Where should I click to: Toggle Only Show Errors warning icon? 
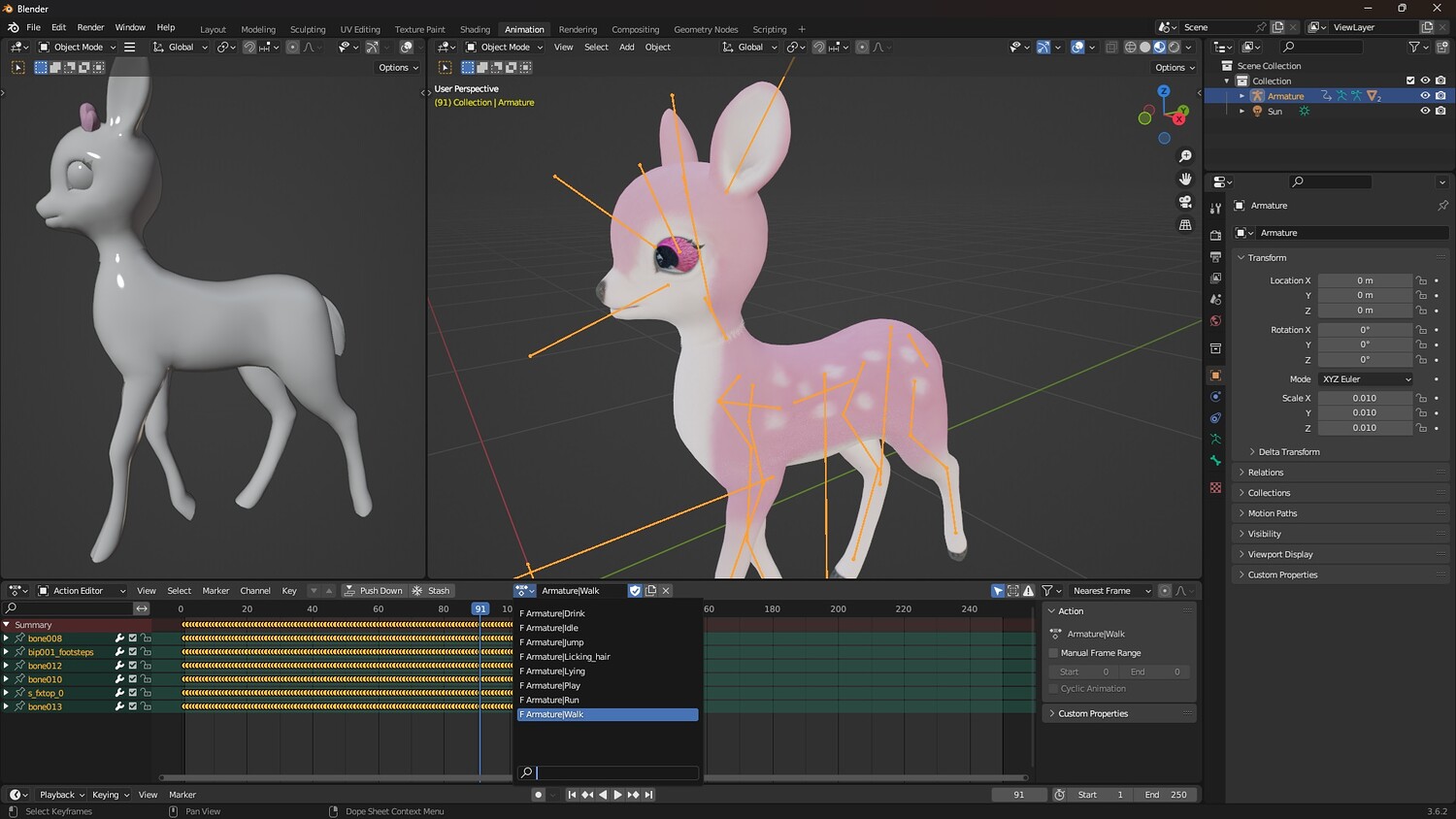1028,590
